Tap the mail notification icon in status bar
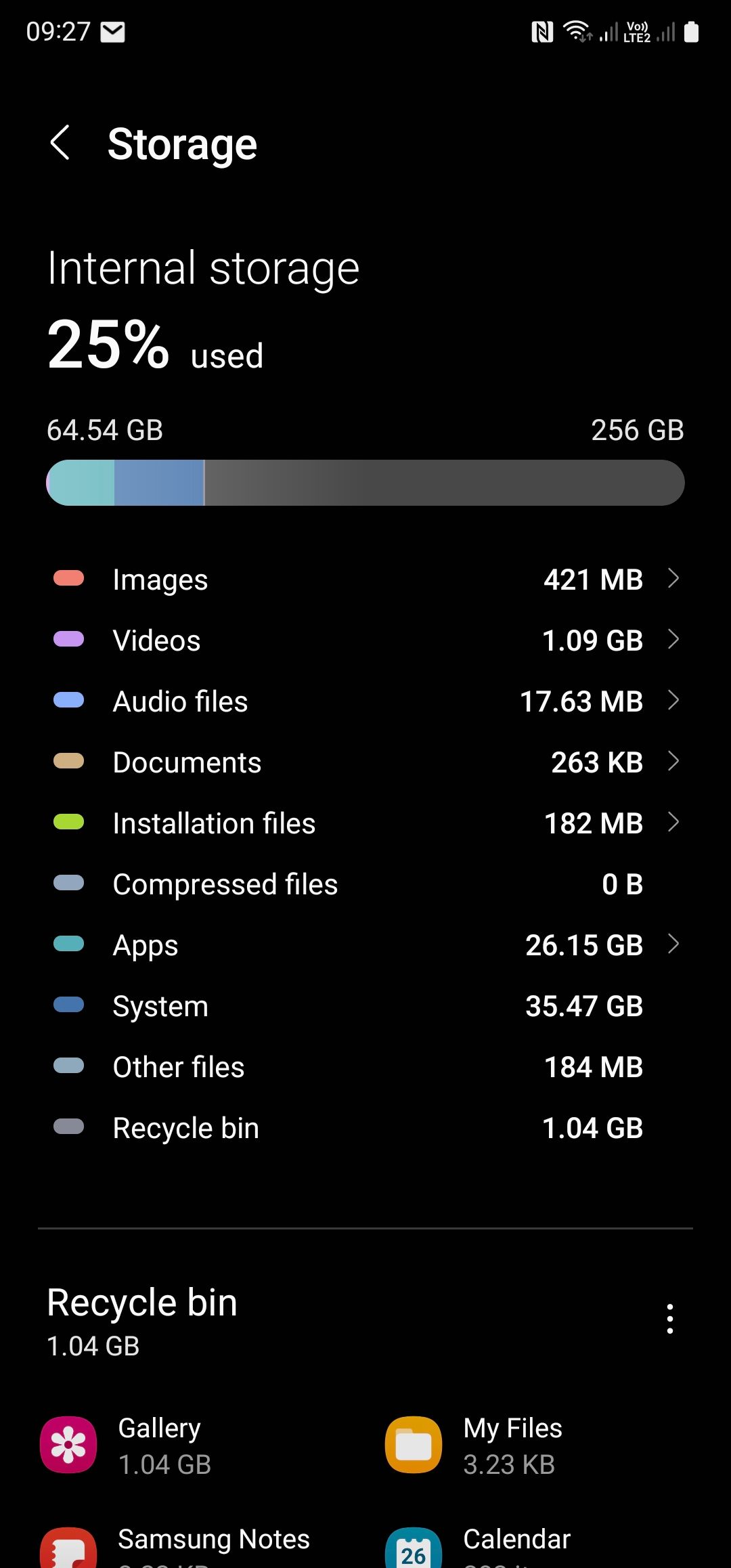 [x=113, y=32]
